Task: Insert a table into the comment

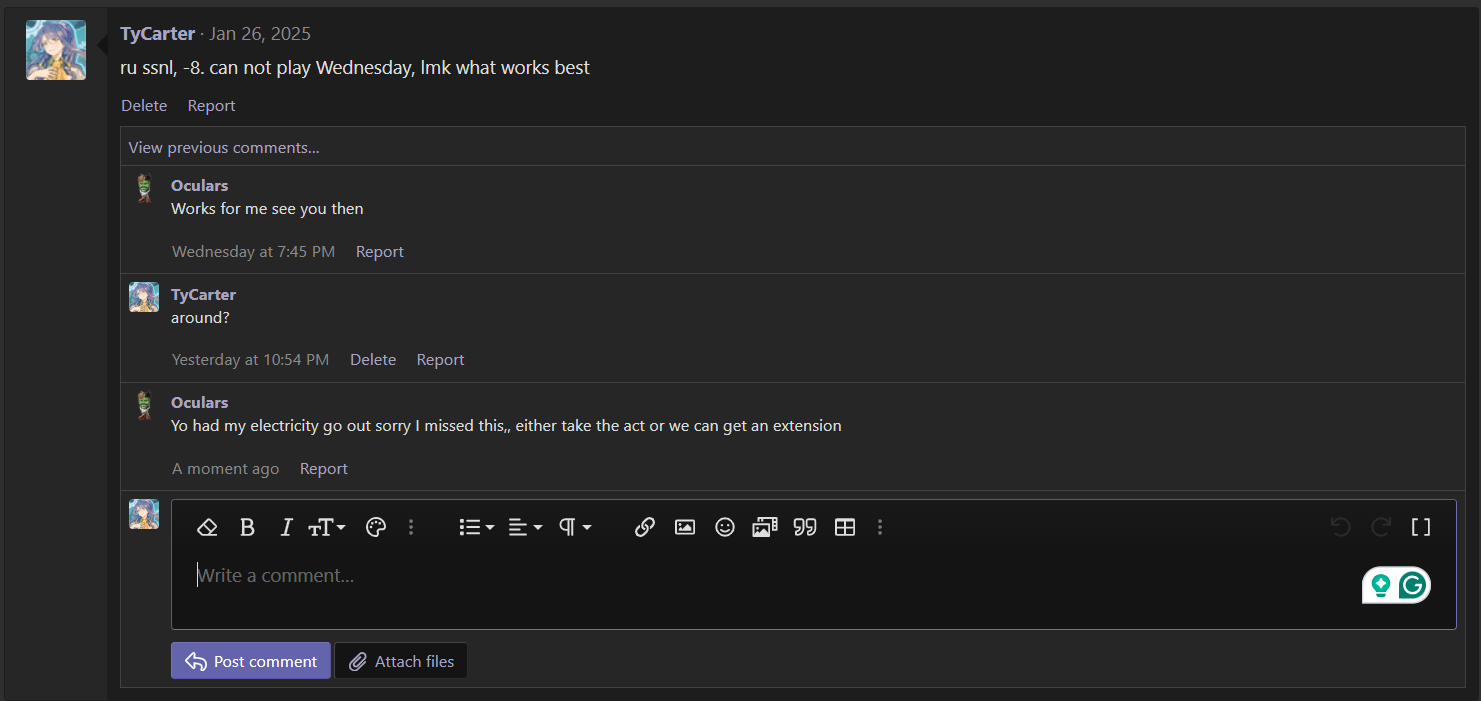Action: (844, 527)
